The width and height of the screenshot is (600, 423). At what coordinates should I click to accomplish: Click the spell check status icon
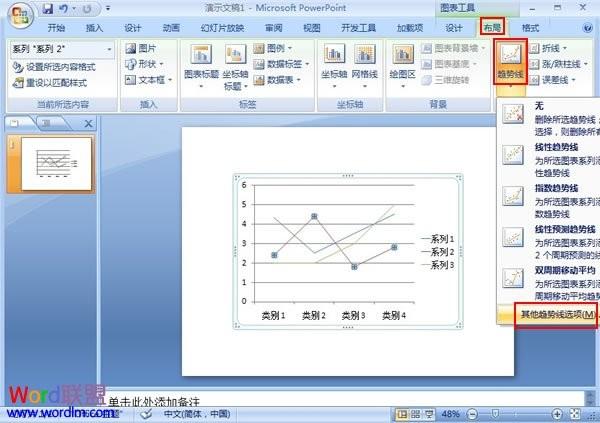click(x=146, y=414)
